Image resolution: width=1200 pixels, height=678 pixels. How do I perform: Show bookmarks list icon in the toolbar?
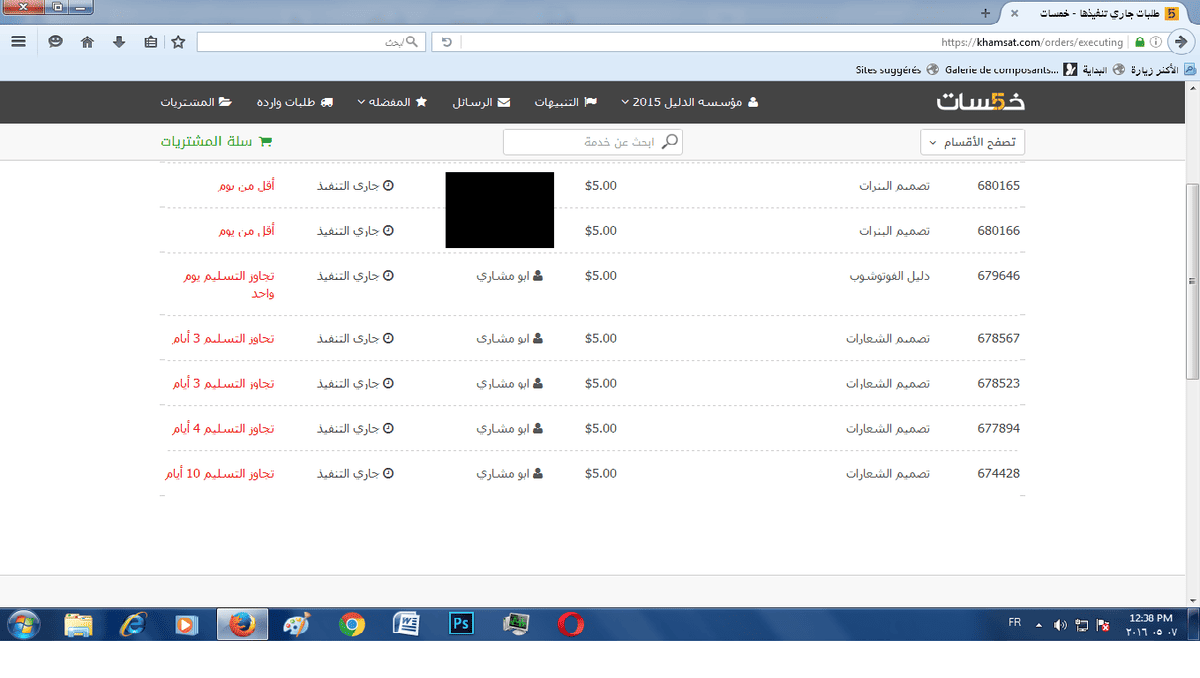pyautogui.click(x=150, y=42)
